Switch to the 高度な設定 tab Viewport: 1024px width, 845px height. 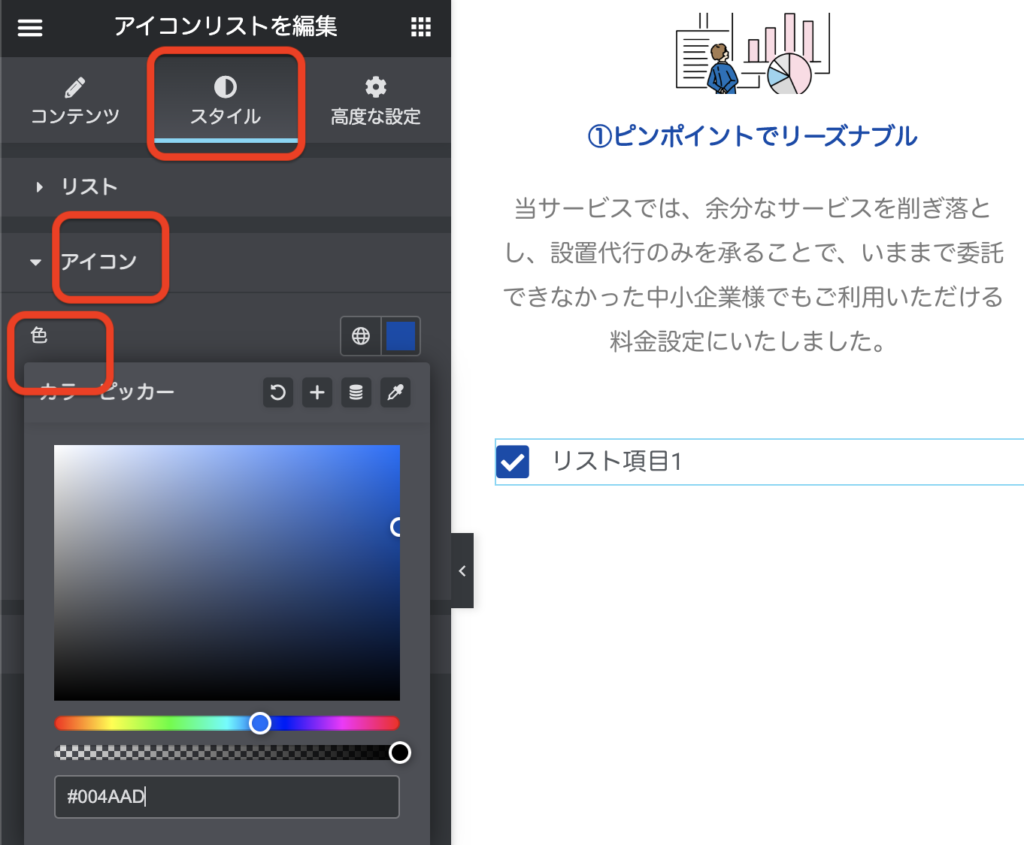coord(376,101)
